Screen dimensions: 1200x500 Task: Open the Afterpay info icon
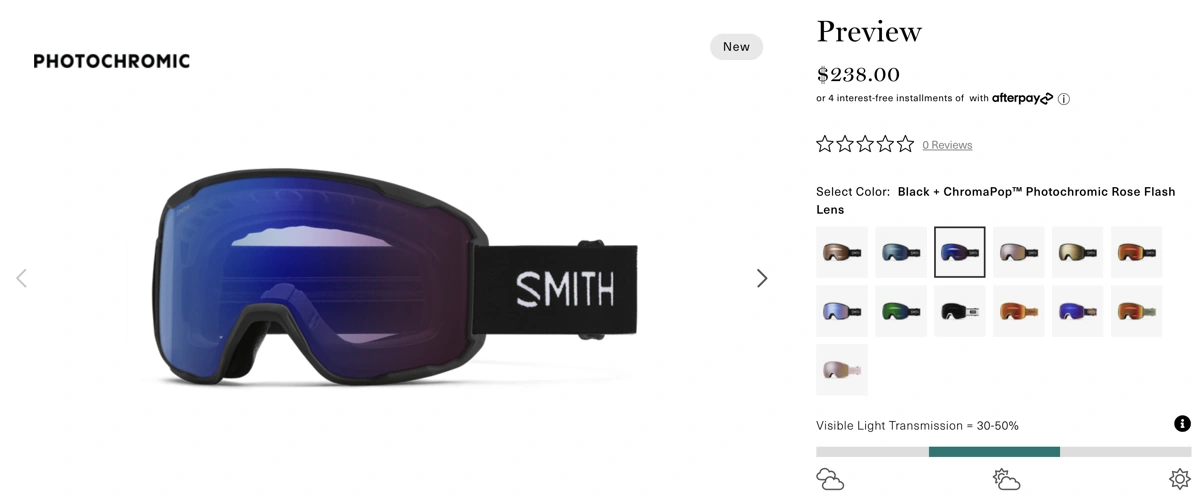click(1064, 99)
